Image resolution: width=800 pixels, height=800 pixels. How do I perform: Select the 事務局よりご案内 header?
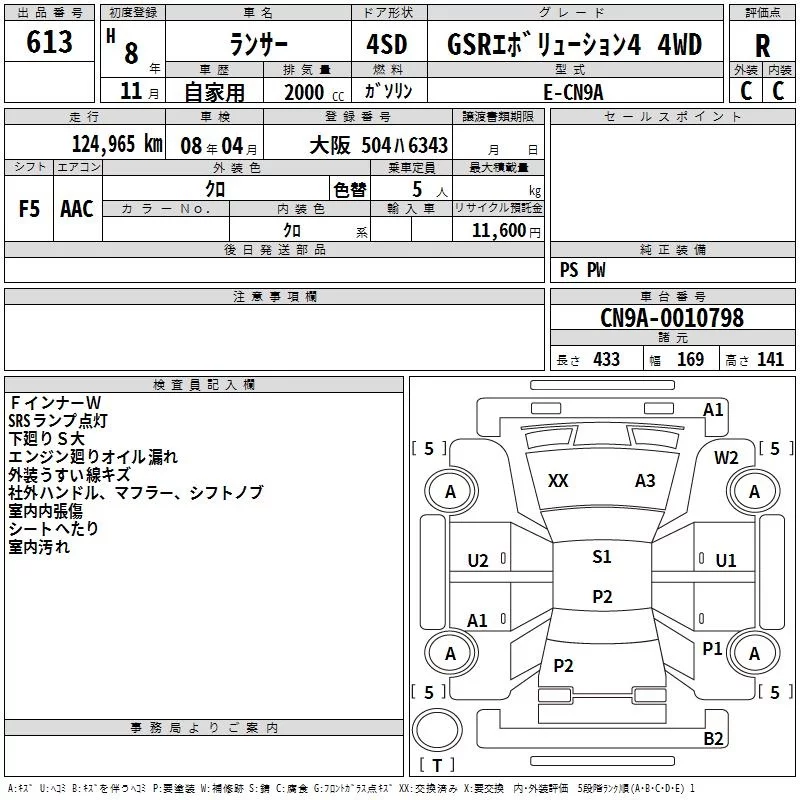tap(204, 728)
